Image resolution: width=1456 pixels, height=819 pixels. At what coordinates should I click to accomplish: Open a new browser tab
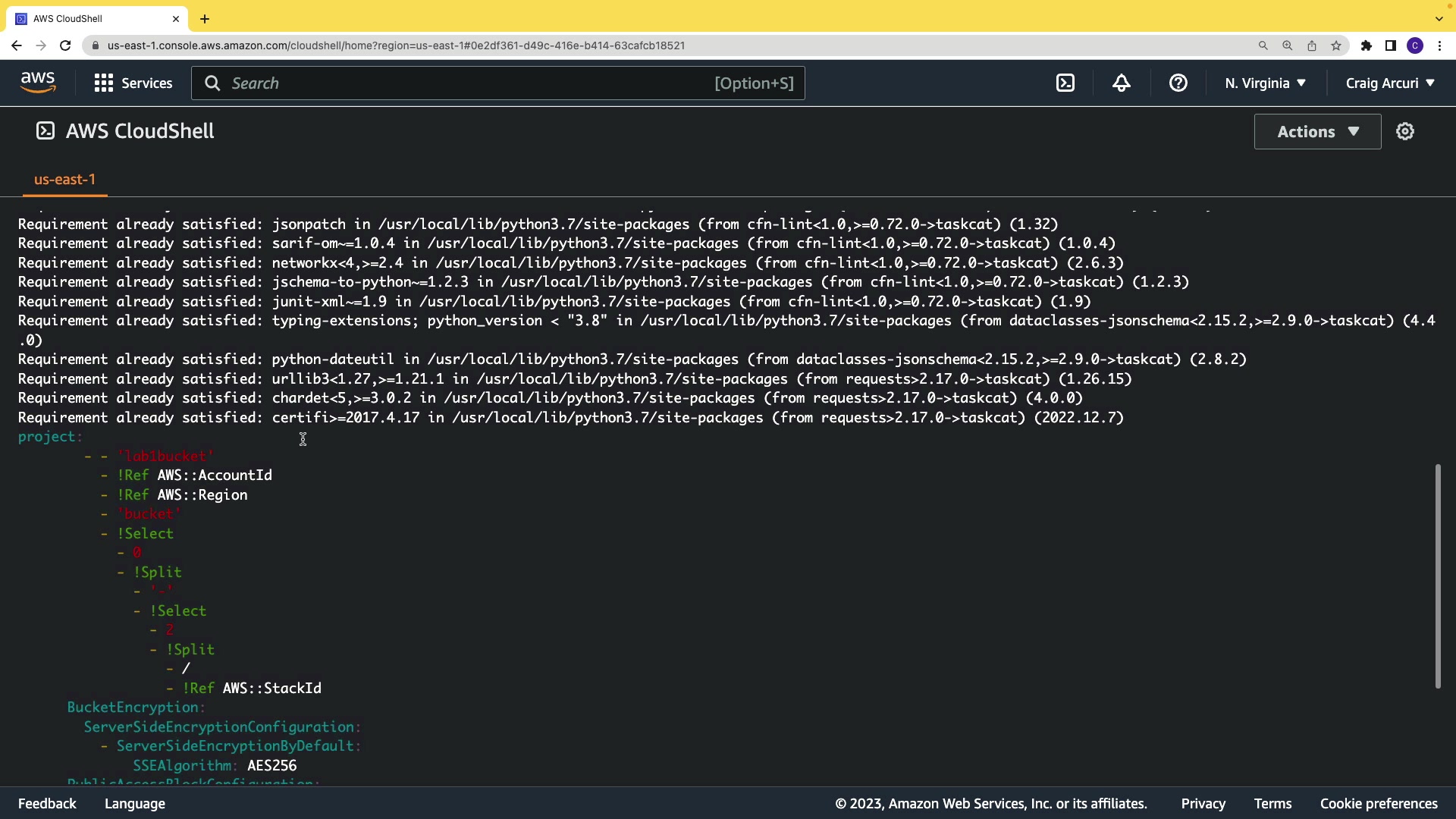point(205,19)
